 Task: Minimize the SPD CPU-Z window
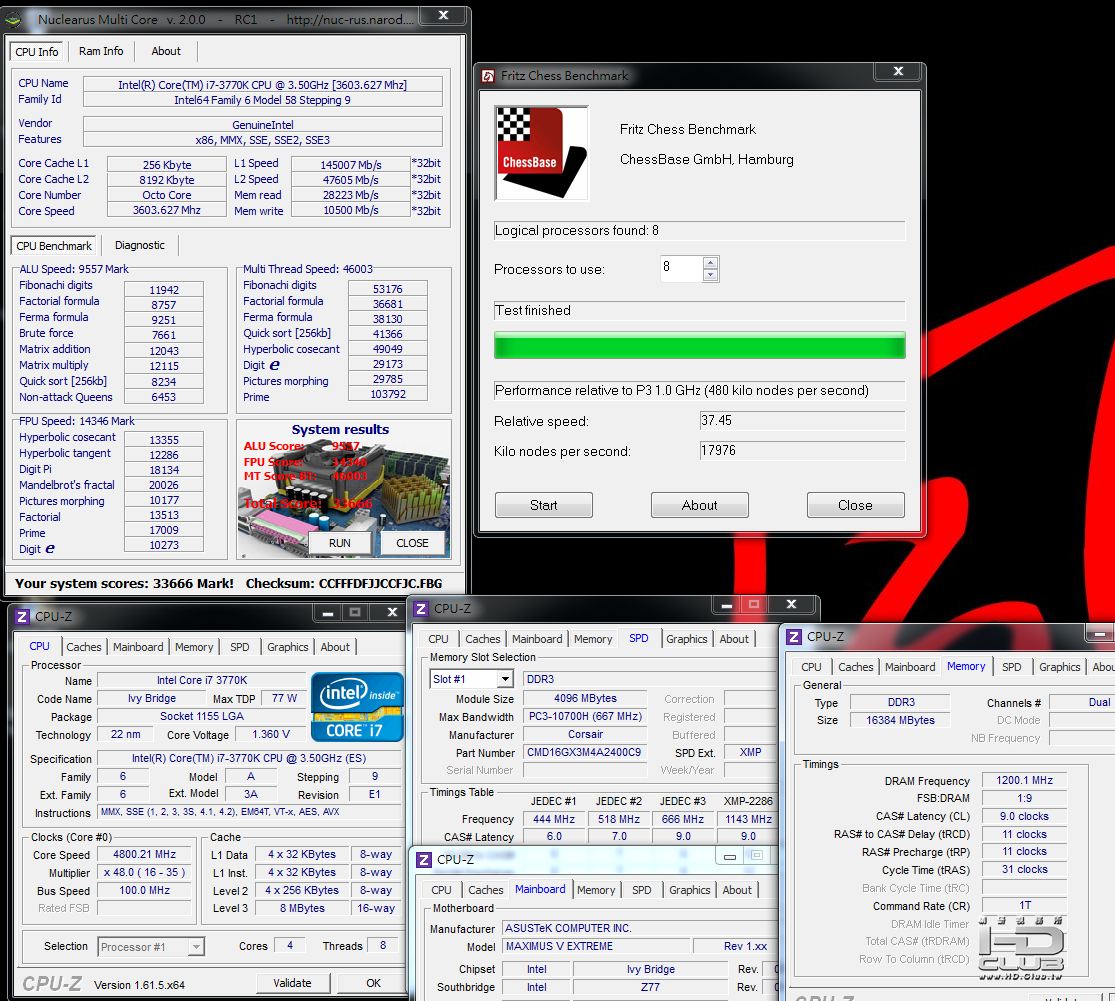click(x=727, y=605)
